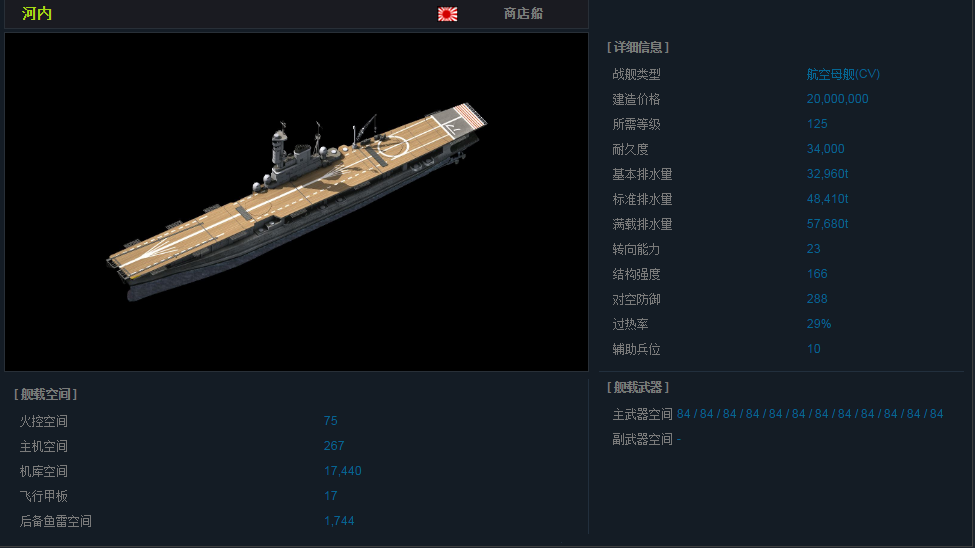This screenshot has height=548, width=975.
Task: Select the 耐久度 value 34,000
Action: point(826,149)
